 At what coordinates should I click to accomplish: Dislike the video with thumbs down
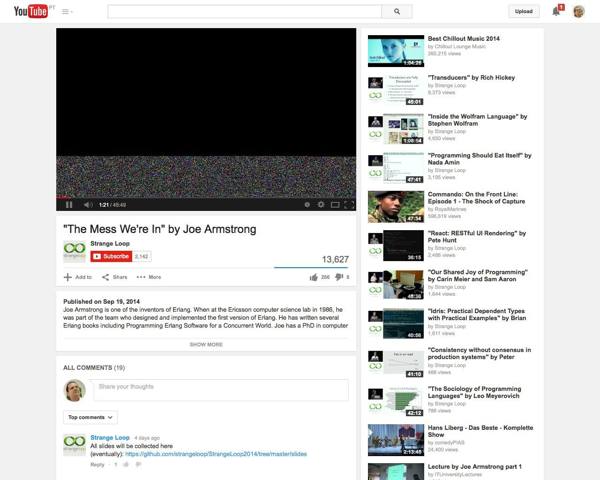tap(338, 277)
